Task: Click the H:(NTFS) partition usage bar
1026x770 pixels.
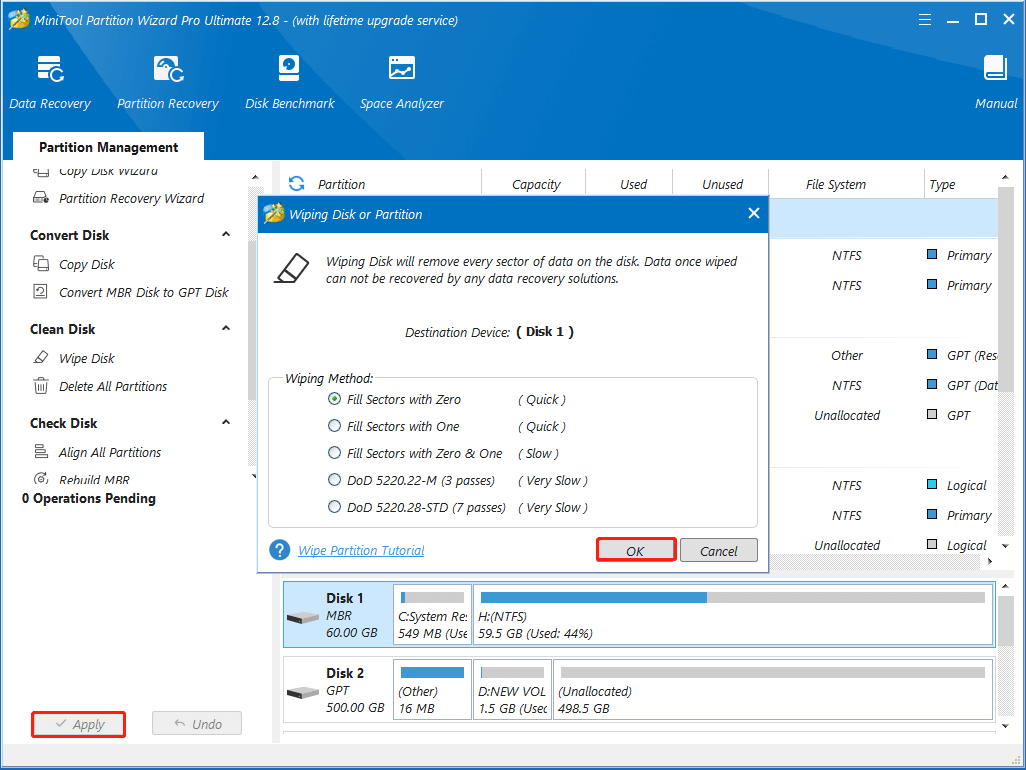Action: coord(732,598)
